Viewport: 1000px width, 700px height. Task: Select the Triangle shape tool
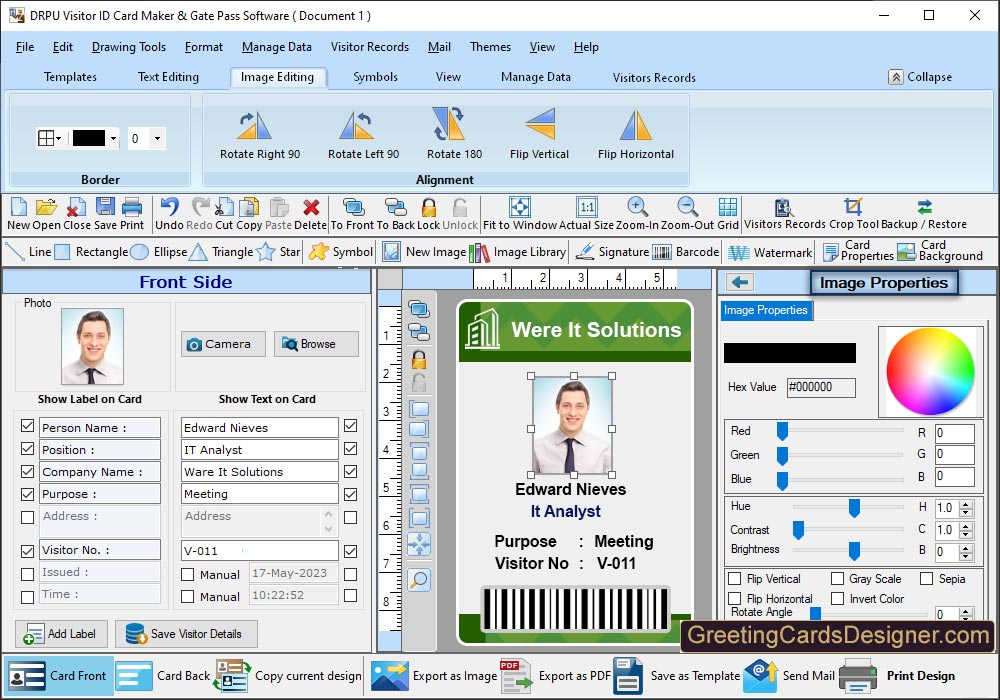[x=221, y=252]
